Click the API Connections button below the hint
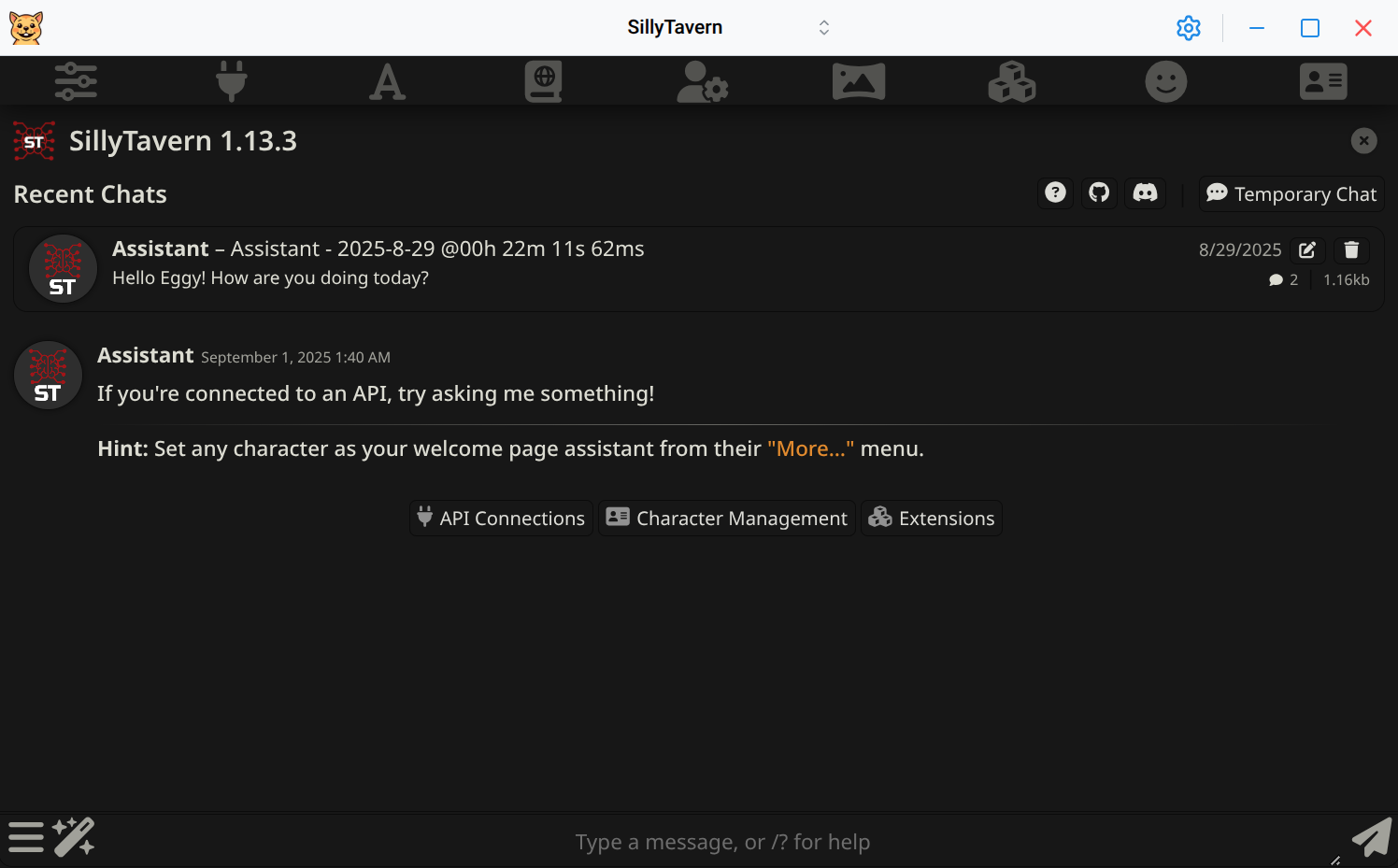Screen dimensions: 1398x868 pyautogui.click(x=501, y=518)
